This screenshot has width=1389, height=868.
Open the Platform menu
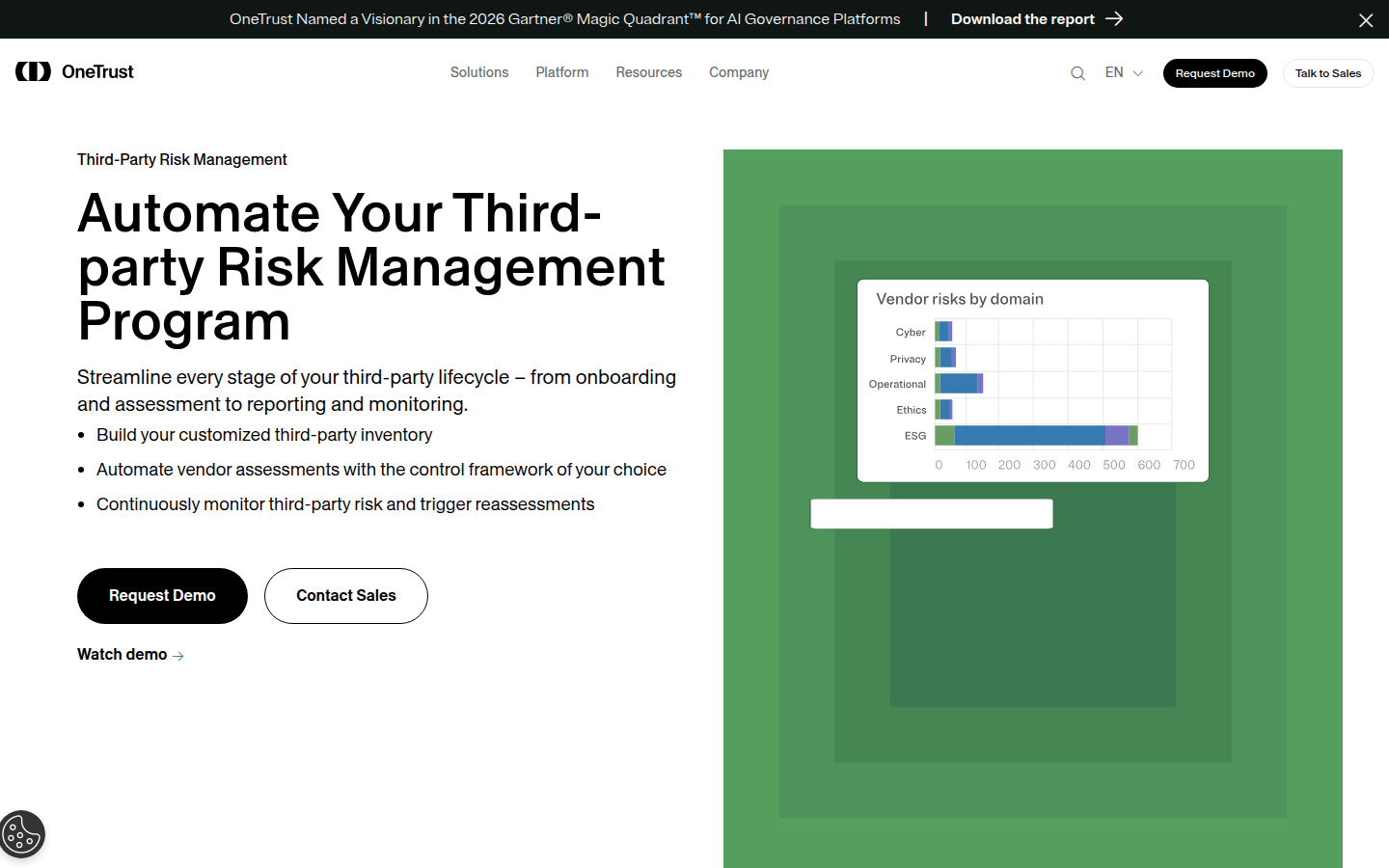pos(562,72)
